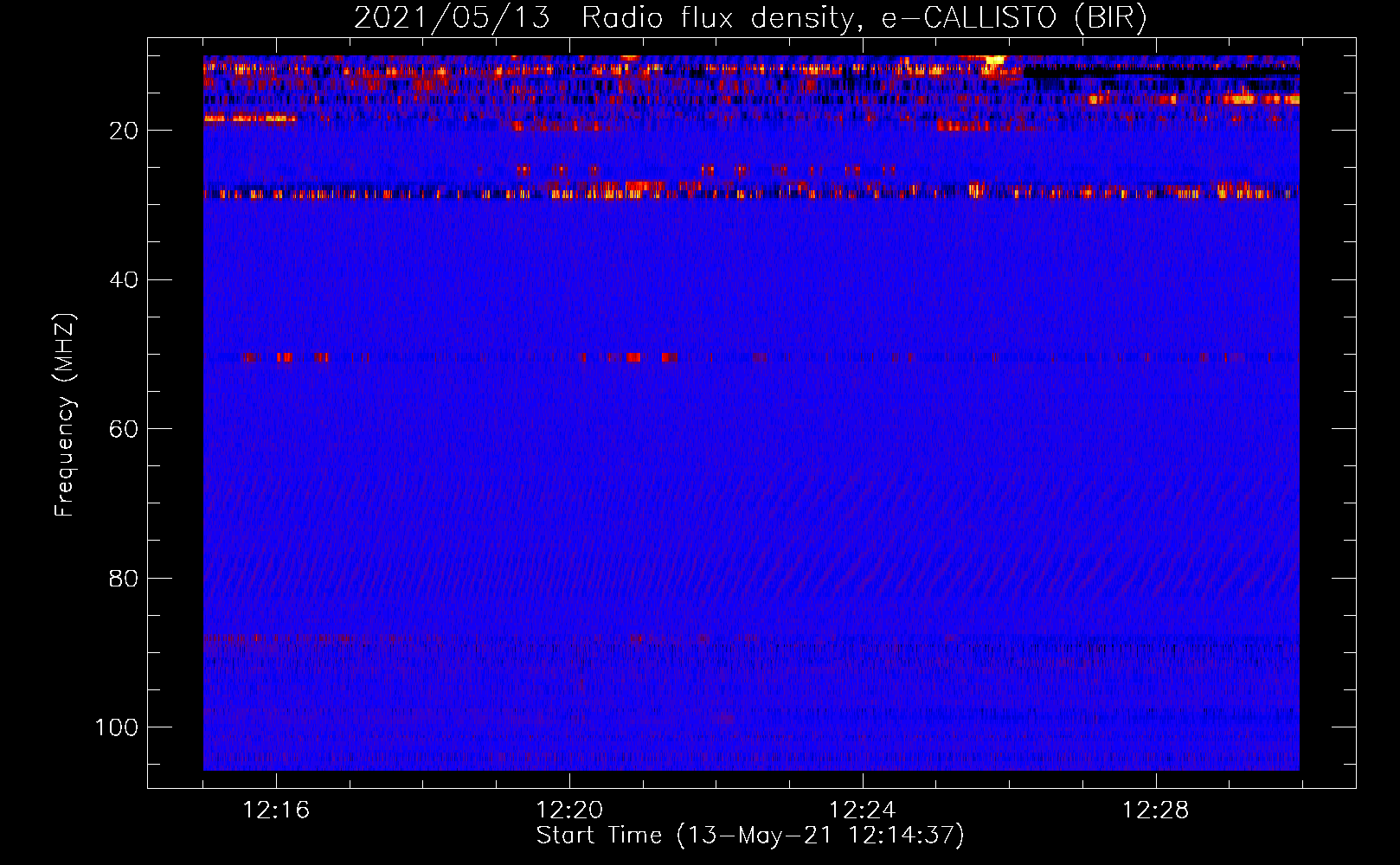Click the plot title '2021/05/13 Radio flux density, e-CALLISTO (BIR)'
This screenshot has width=1400, height=865.
[750, 17]
